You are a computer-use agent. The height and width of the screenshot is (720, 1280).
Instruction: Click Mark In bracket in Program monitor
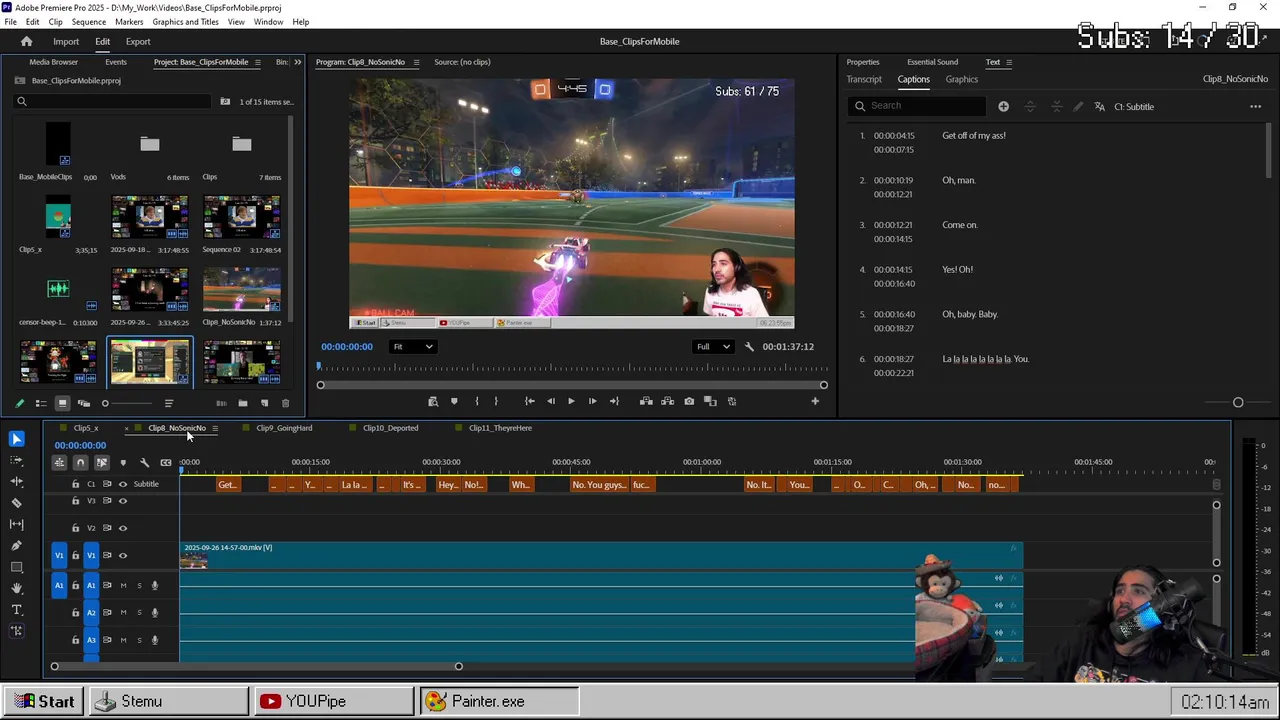476,401
